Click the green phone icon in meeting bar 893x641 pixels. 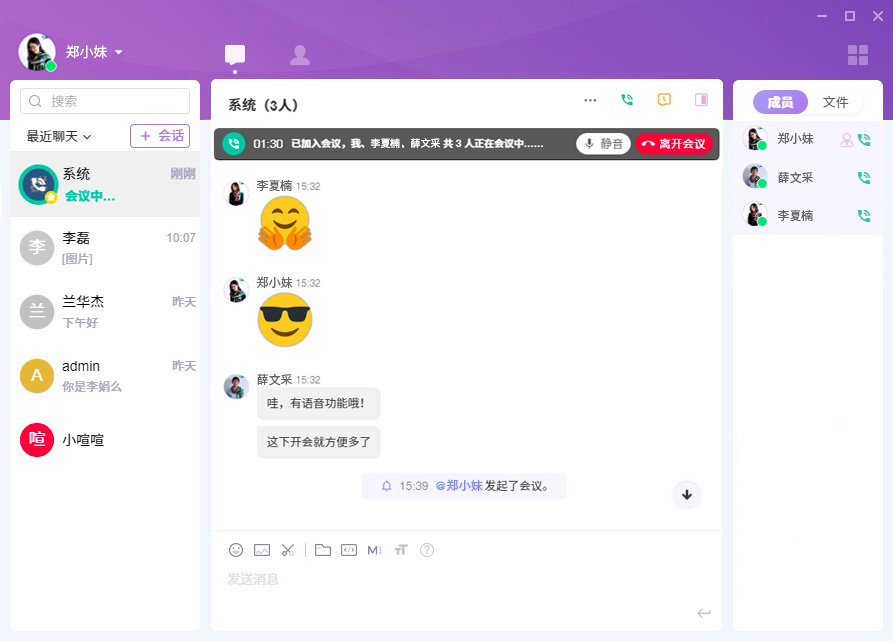pos(234,144)
